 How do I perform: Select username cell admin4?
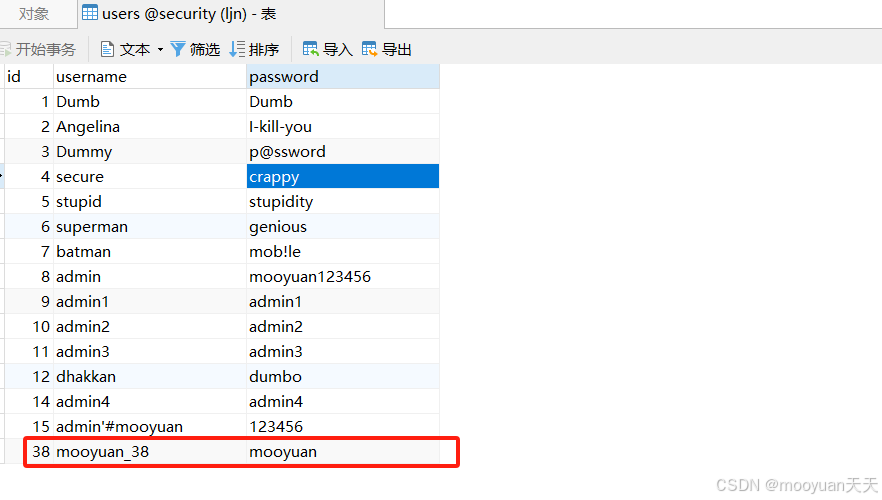pyautogui.click(x=150, y=402)
